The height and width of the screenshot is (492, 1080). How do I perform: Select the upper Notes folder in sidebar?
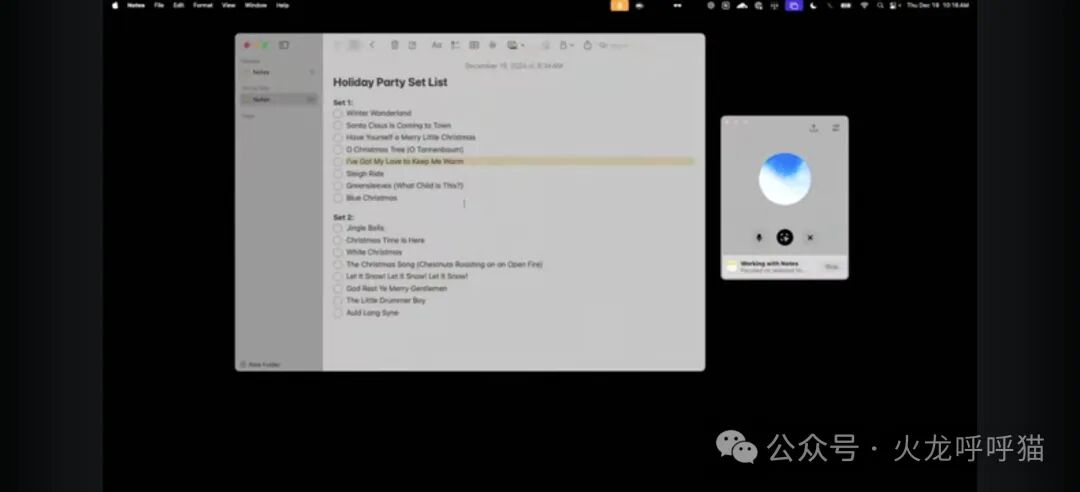pyautogui.click(x=278, y=72)
